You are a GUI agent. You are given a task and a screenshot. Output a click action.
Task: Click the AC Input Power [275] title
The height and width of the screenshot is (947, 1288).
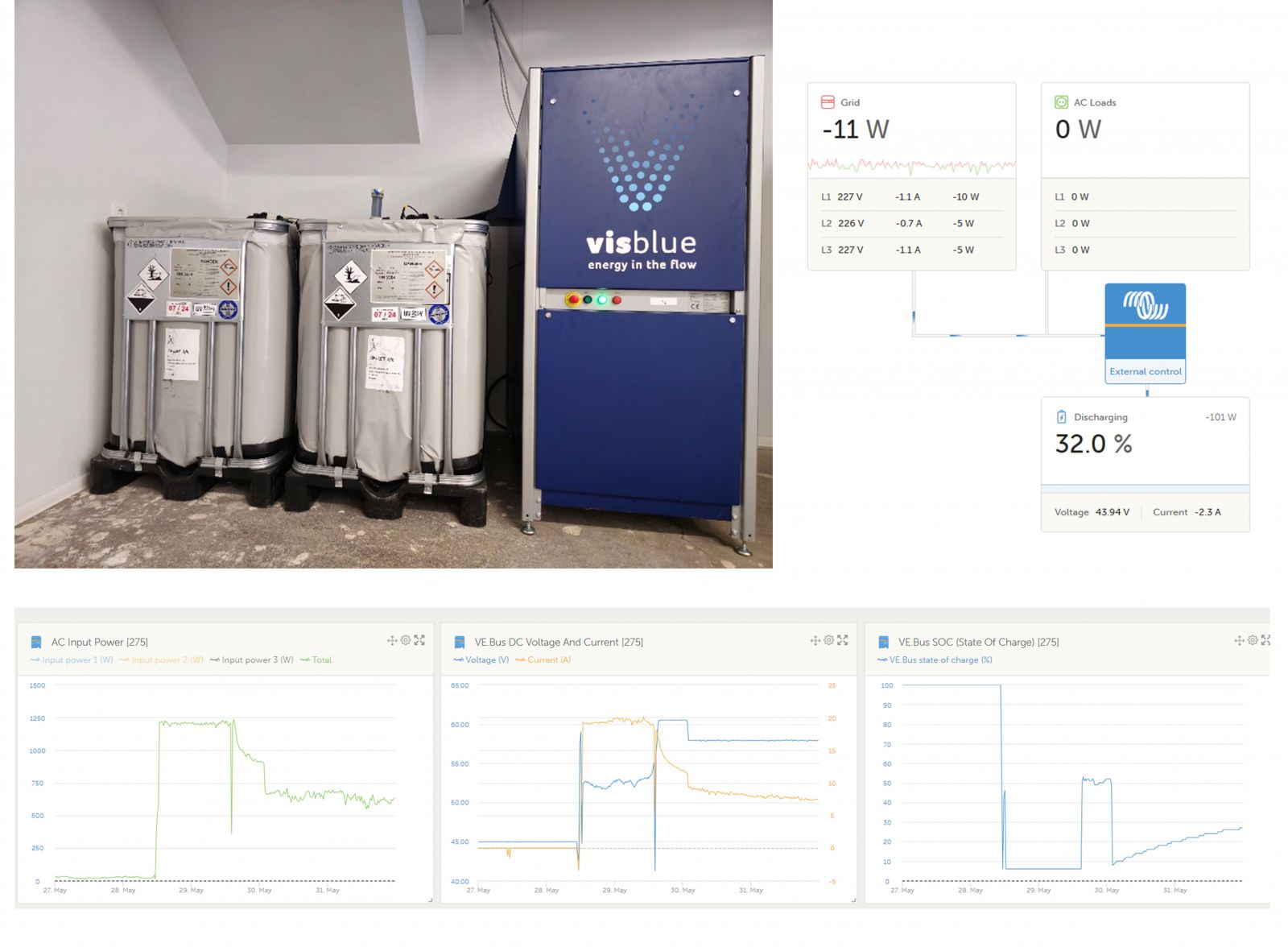[x=100, y=642]
